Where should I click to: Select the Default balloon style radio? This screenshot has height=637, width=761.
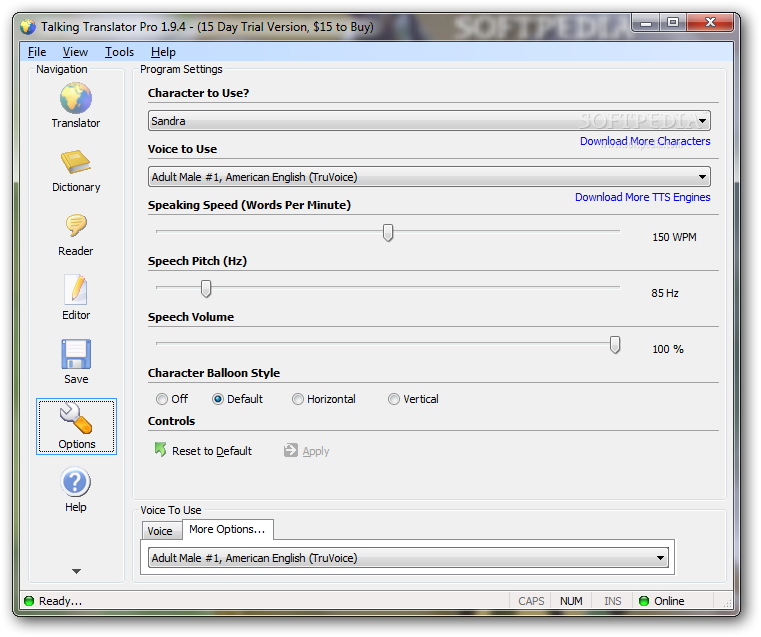pyautogui.click(x=218, y=399)
